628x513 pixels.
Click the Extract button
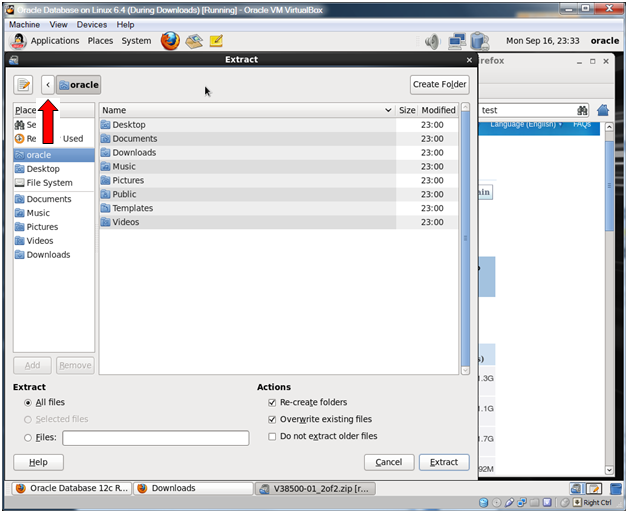click(444, 462)
